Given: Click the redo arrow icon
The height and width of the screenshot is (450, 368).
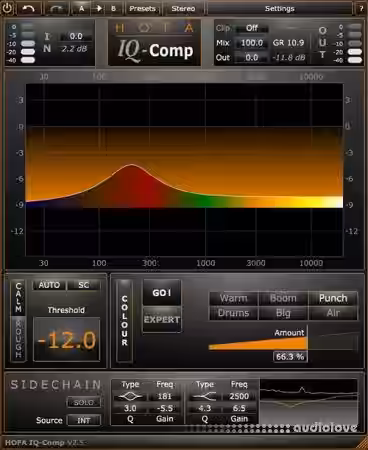Looking at the screenshot, I should point(56,9).
